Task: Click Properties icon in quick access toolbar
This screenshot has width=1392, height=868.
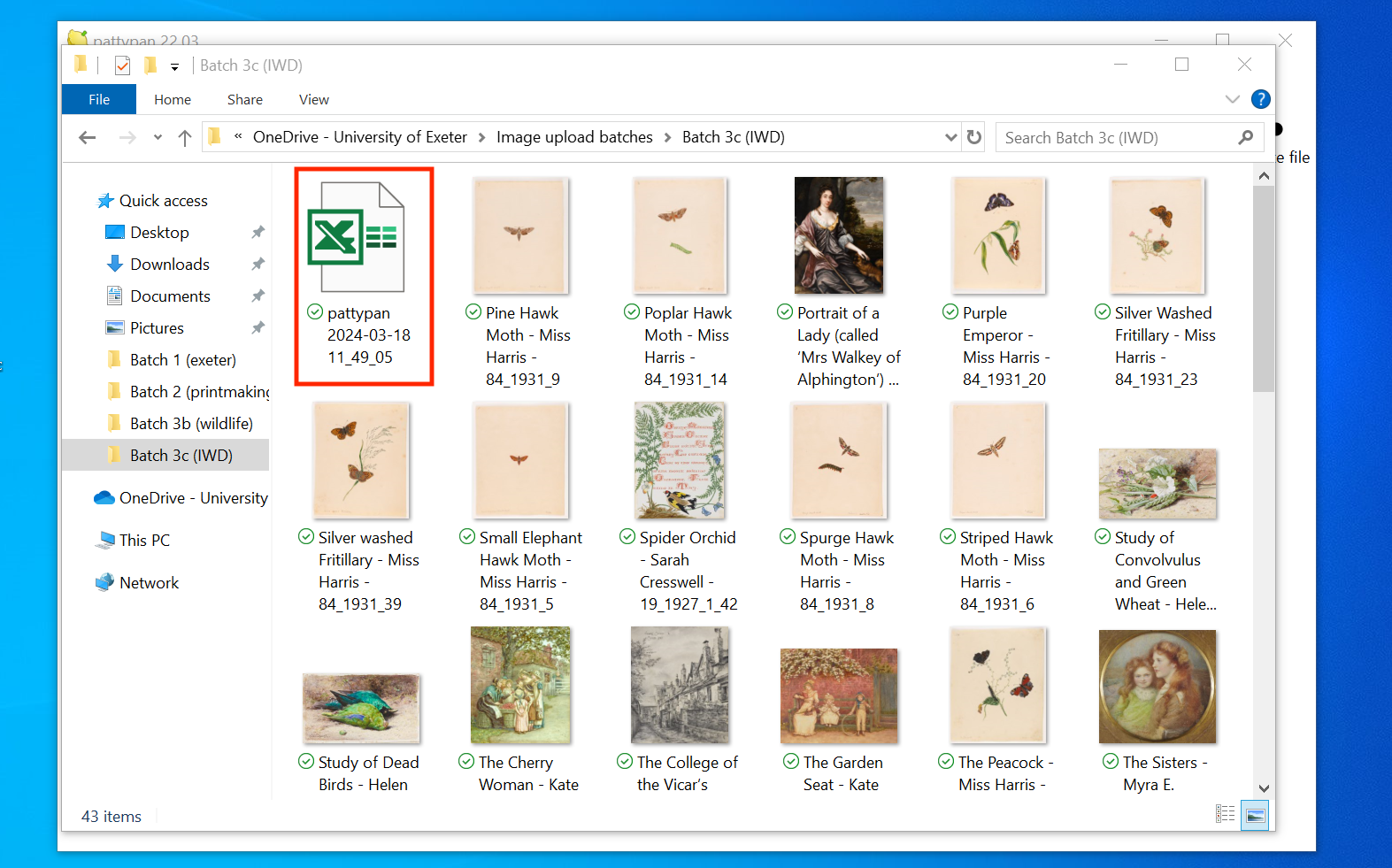Action: pos(123,65)
